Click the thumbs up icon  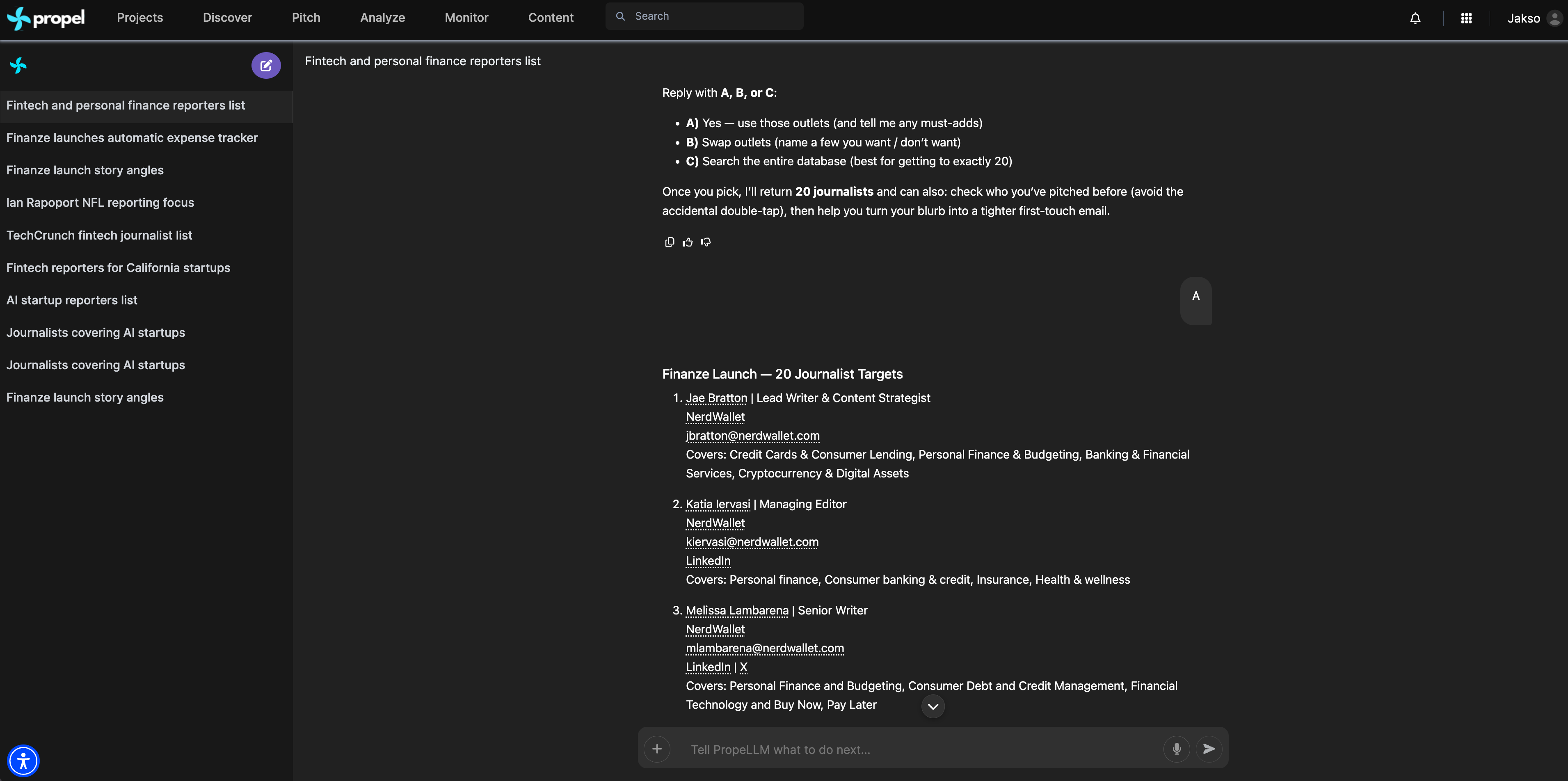[687, 242]
